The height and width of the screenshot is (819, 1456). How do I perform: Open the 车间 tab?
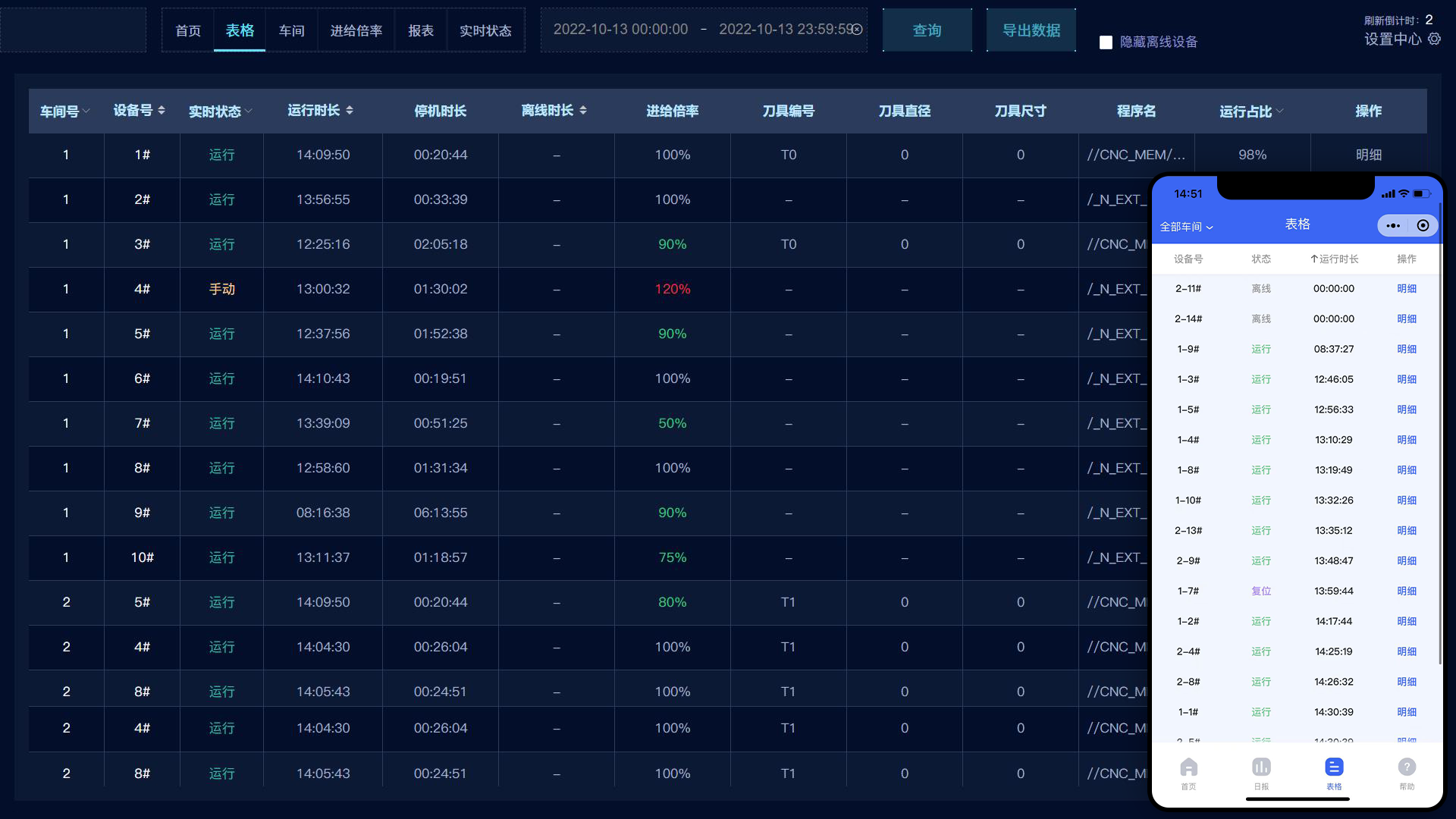[291, 30]
